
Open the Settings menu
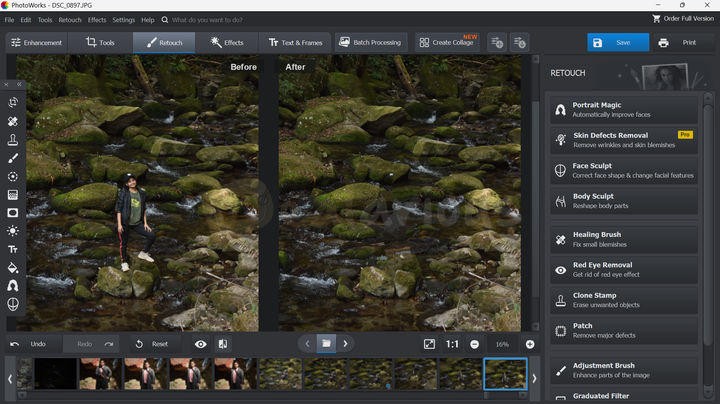click(x=124, y=20)
